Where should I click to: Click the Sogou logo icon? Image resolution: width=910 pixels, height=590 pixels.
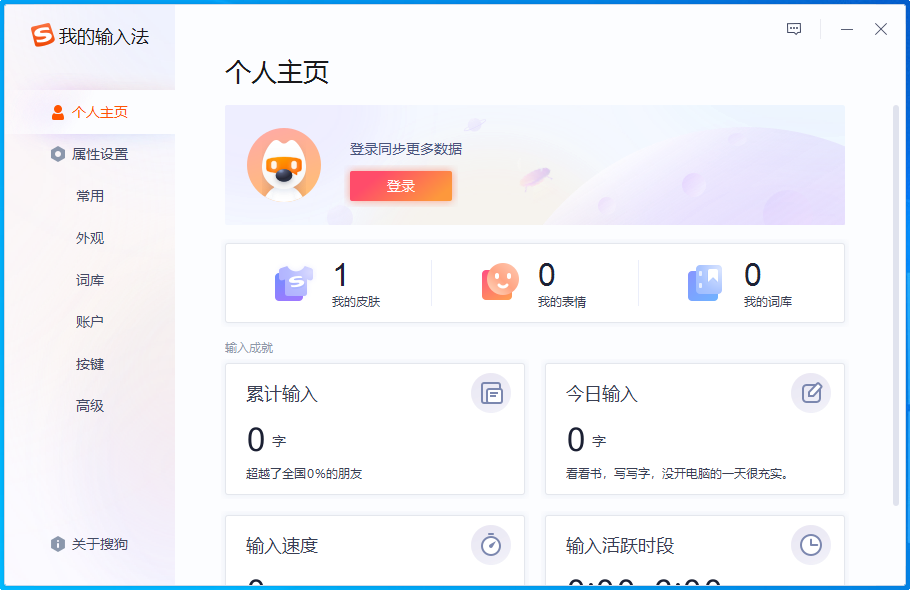[x=42, y=35]
